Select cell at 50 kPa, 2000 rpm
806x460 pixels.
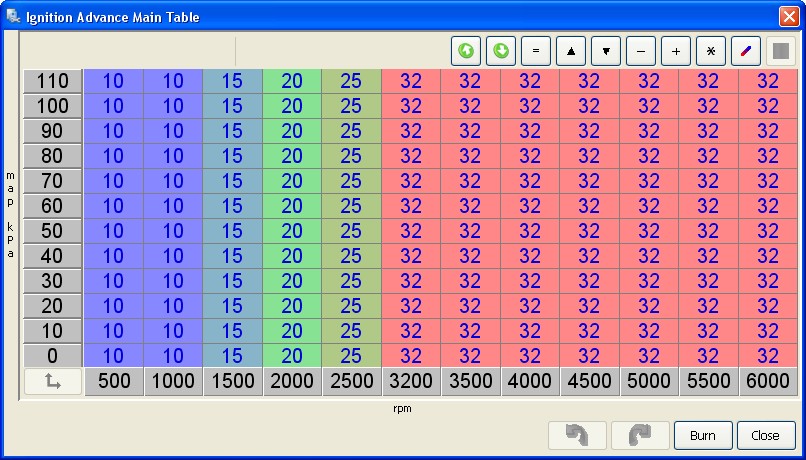[x=292, y=231]
